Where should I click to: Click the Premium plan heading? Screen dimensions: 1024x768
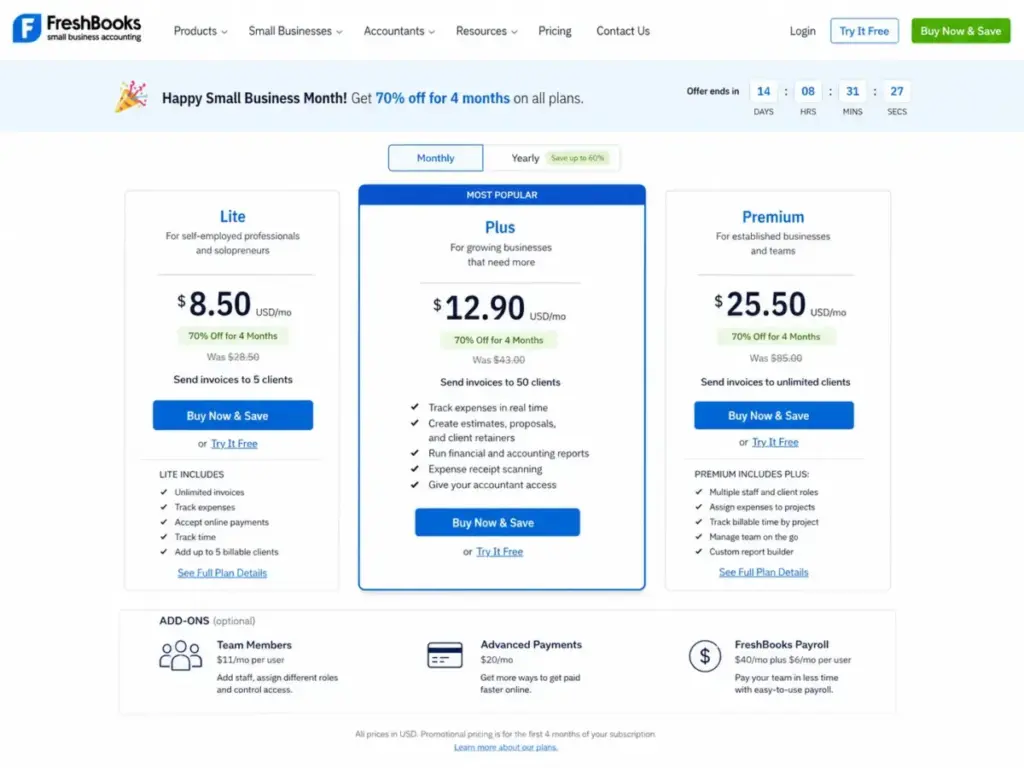click(773, 217)
